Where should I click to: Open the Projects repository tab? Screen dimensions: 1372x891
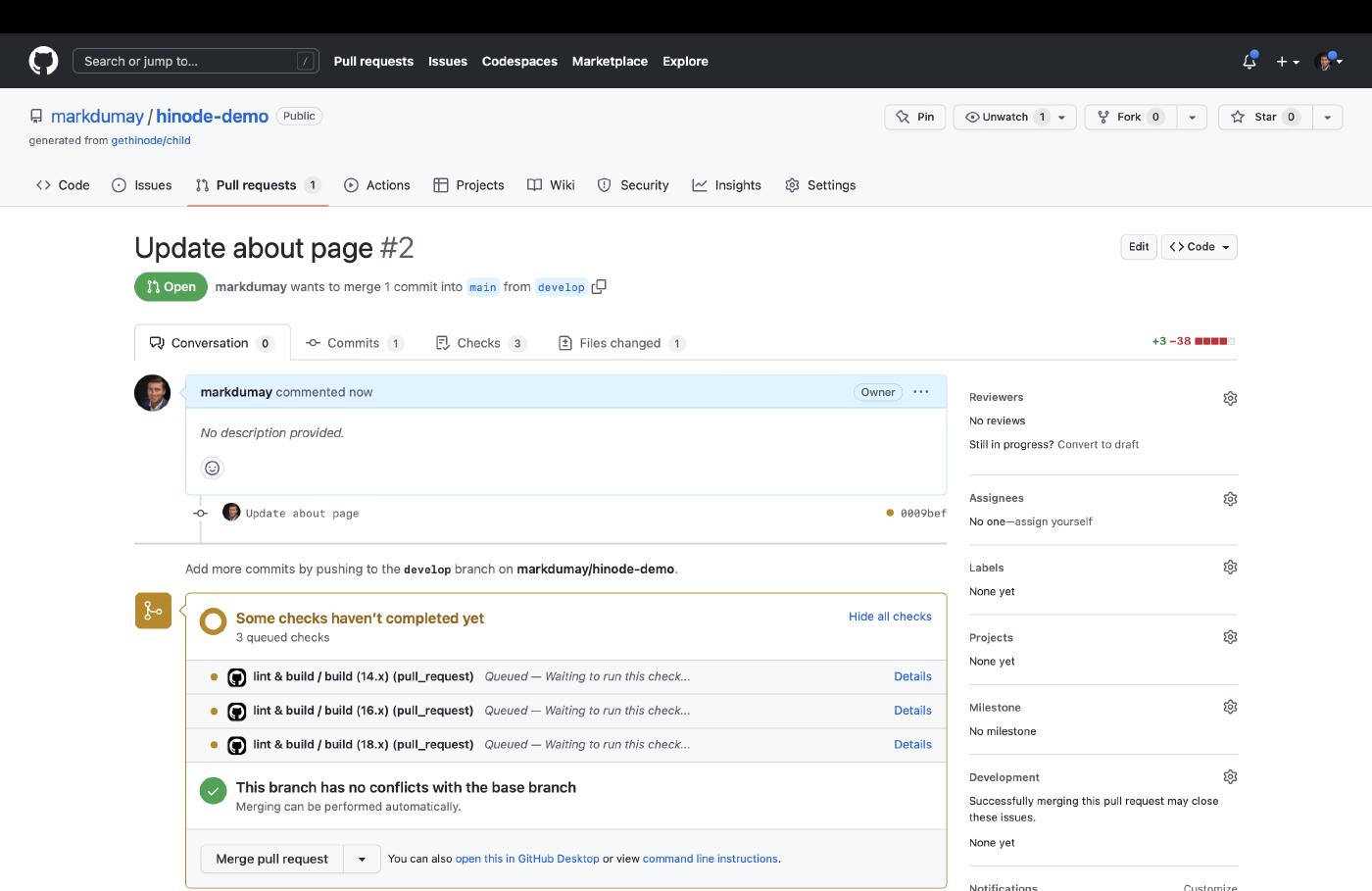click(x=468, y=185)
